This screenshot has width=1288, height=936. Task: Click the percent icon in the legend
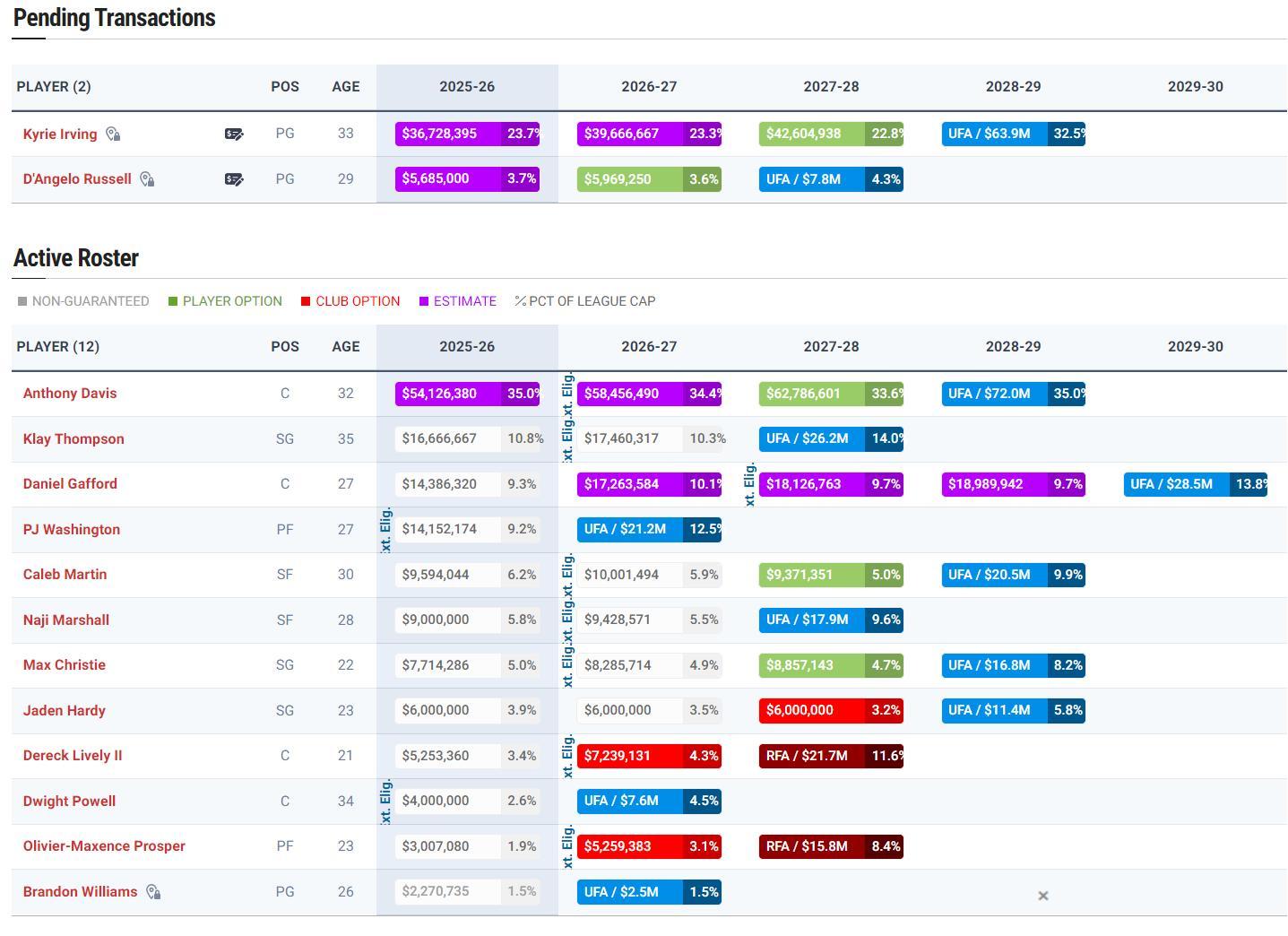click(520, 301)
